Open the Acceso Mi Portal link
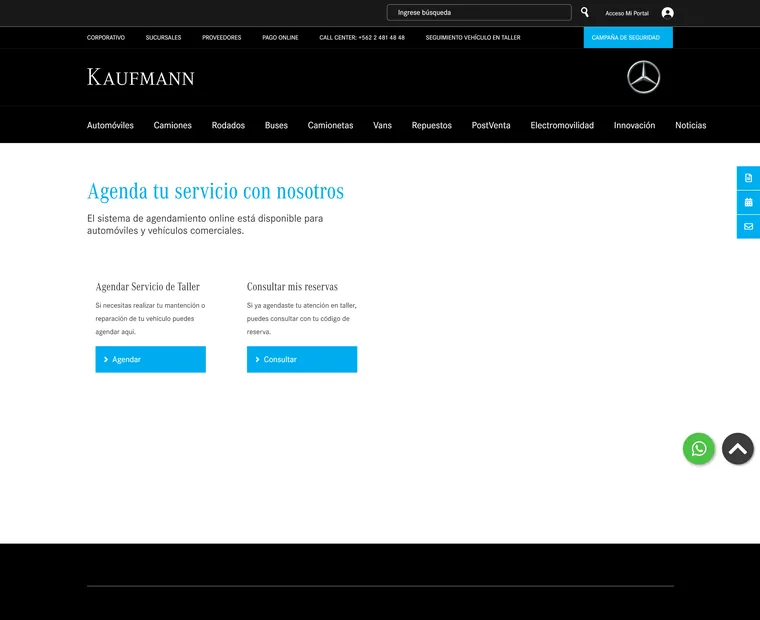 (x=627, y=14)
